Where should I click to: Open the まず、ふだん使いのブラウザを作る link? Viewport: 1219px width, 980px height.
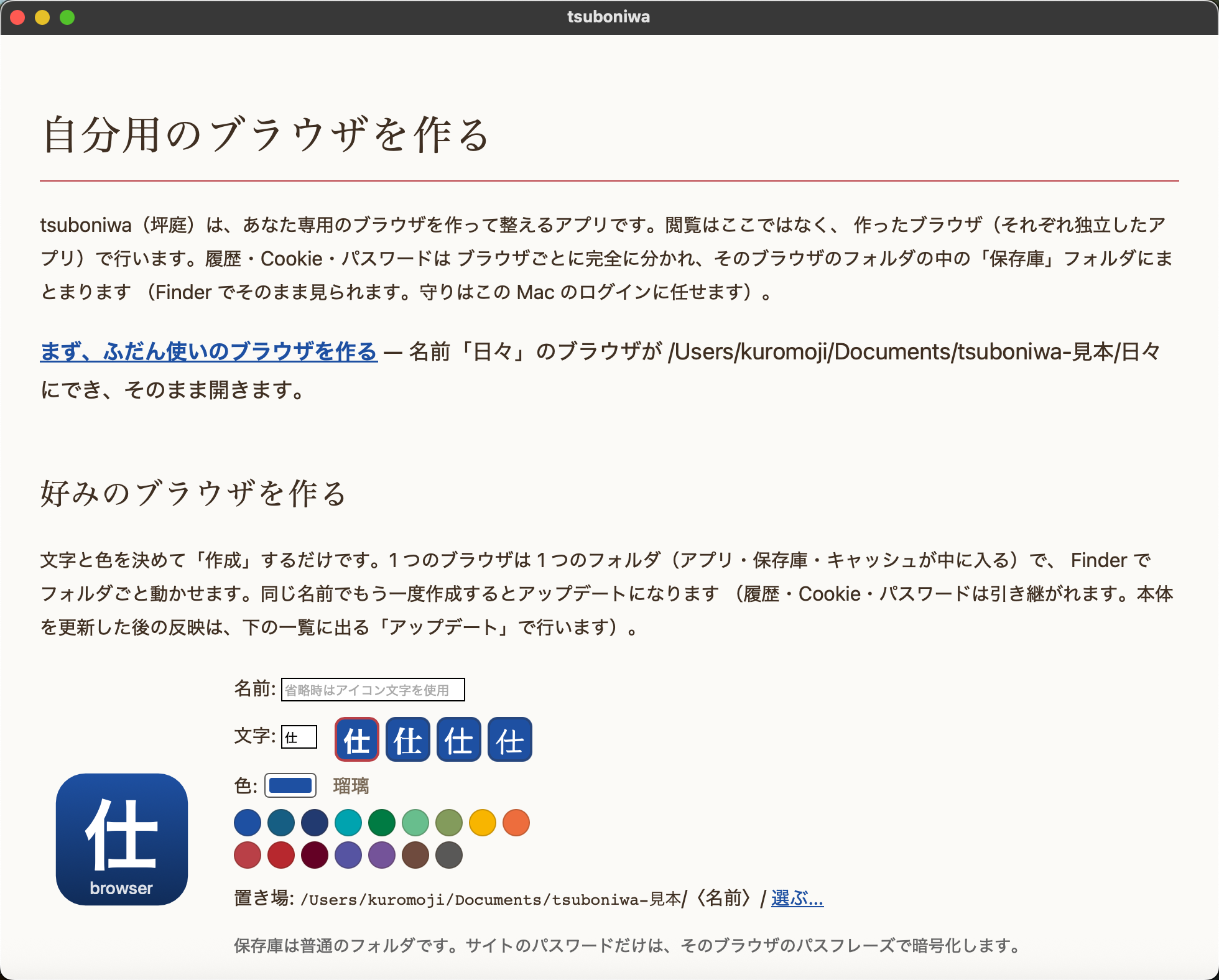coord(209,351)
